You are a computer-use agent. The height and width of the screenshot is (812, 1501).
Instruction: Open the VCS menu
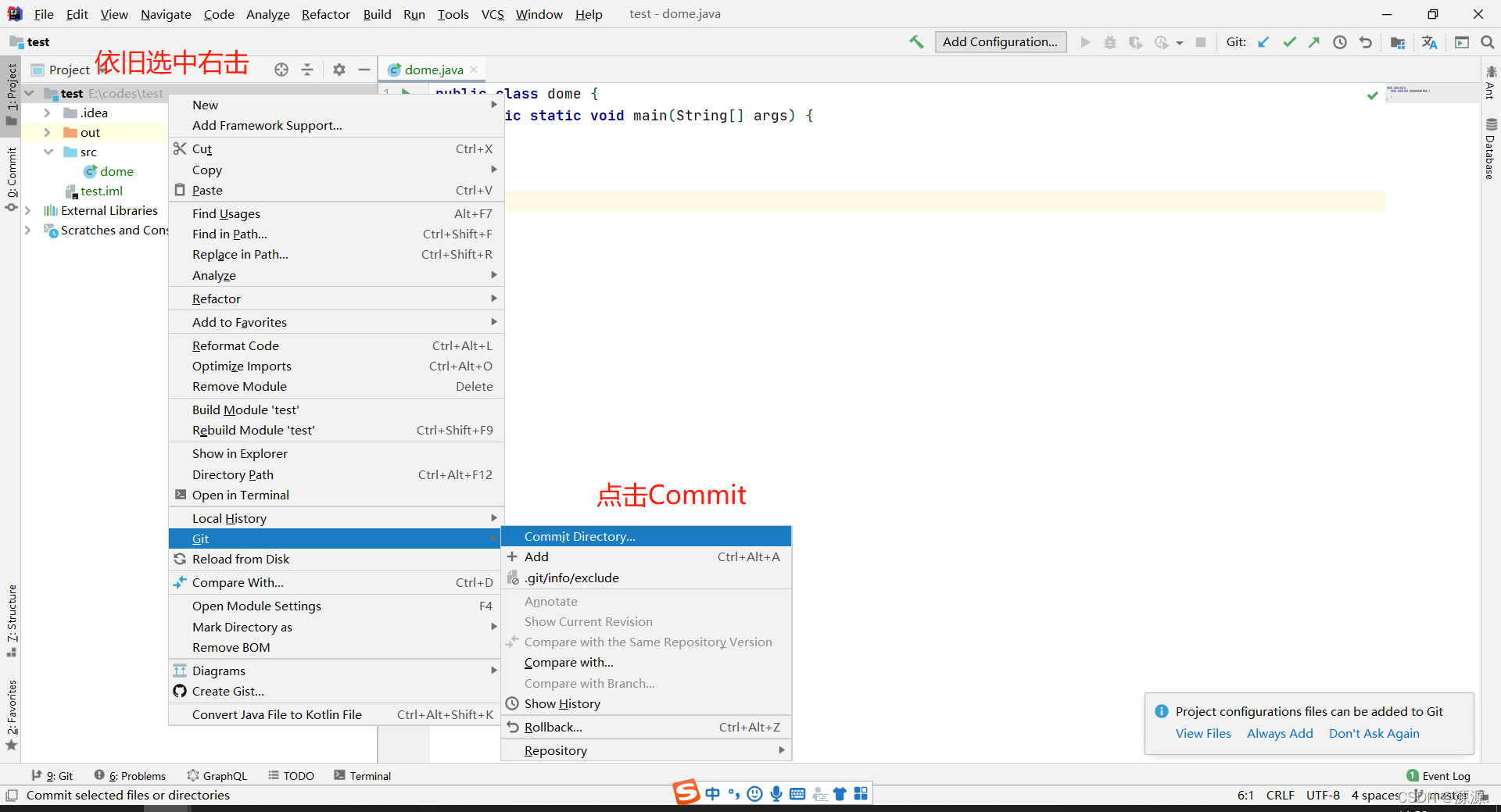[493, 14]
